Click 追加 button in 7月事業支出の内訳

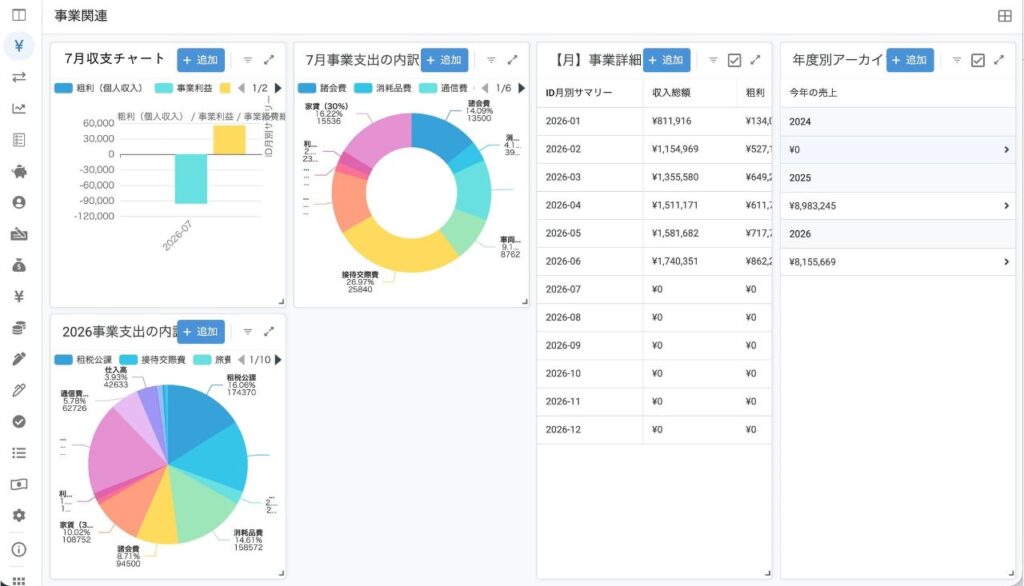[444, 60]
